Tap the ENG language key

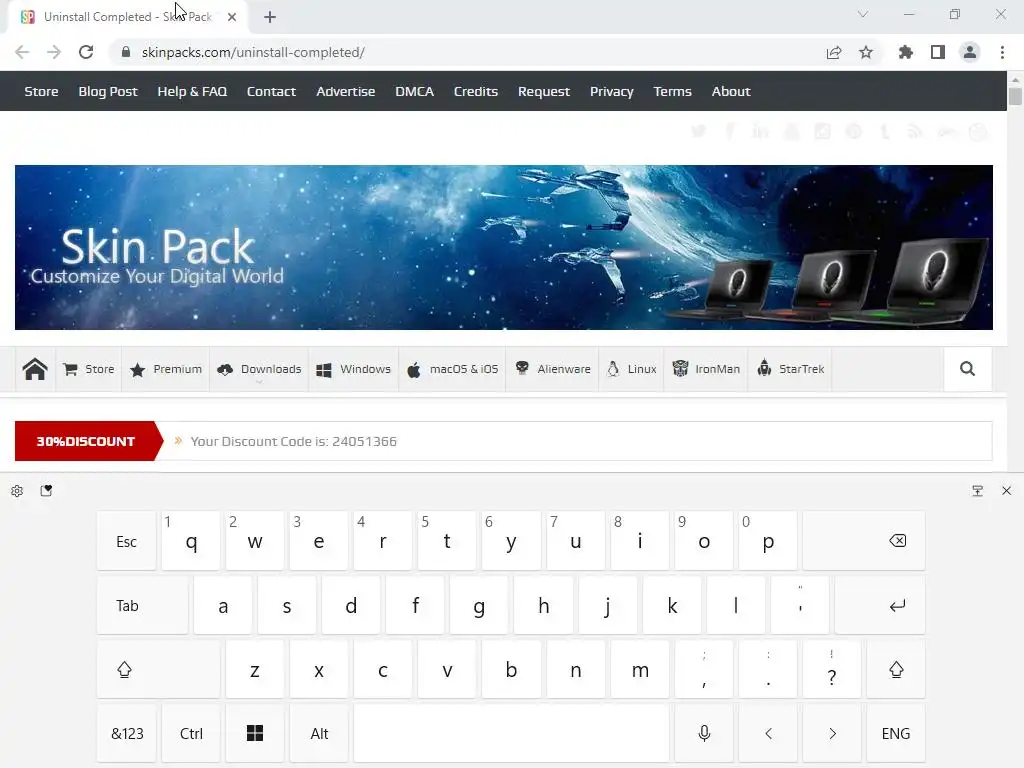coord(896,733)
